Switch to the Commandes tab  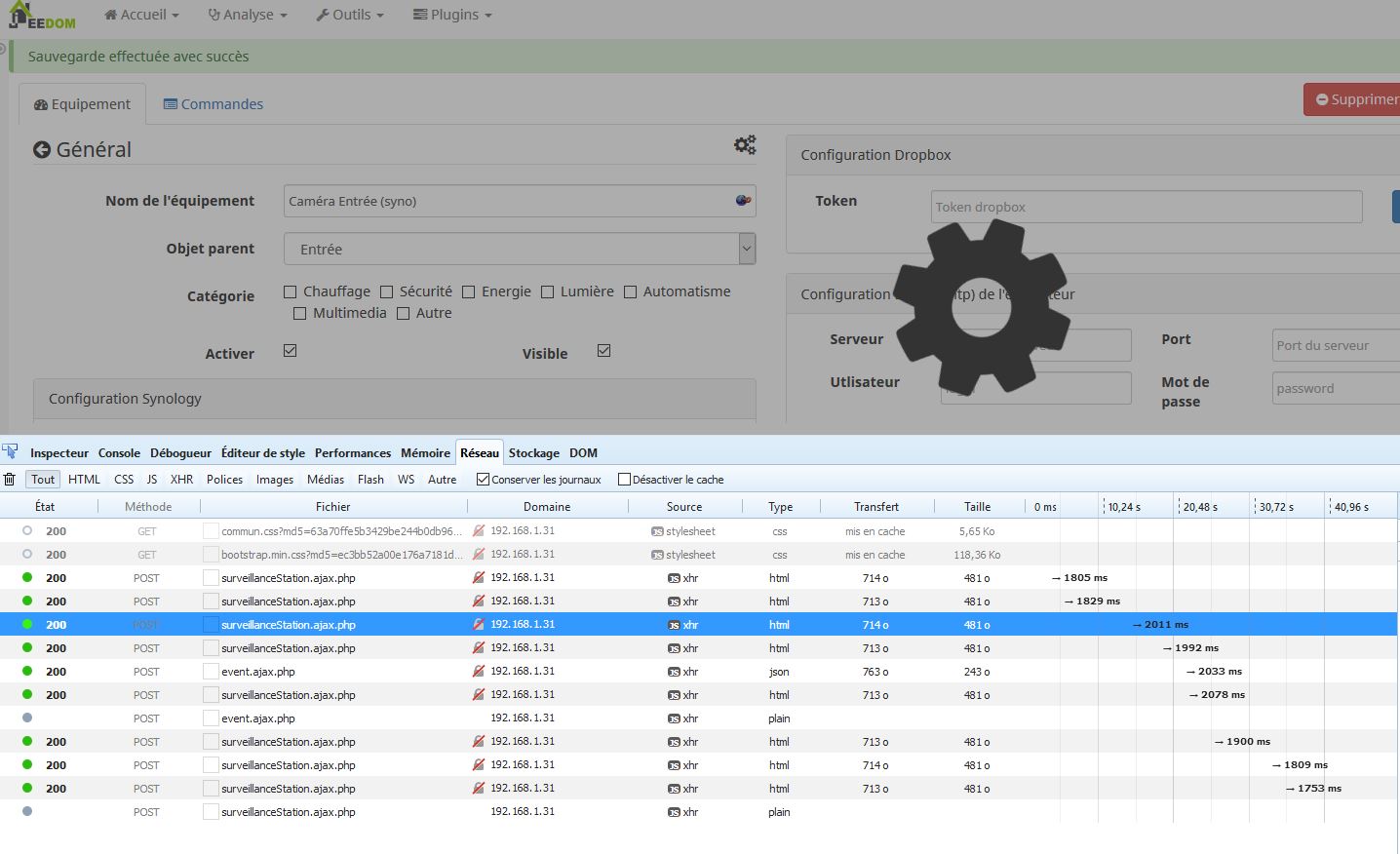tap(214, 104)
